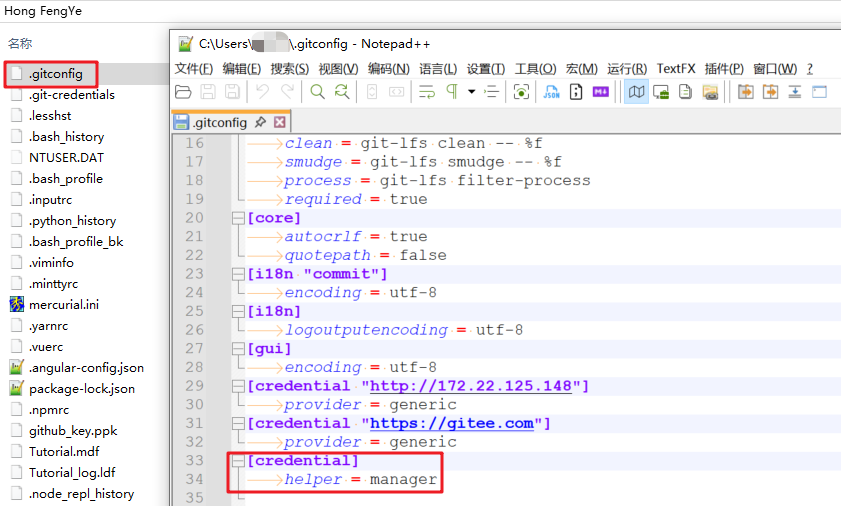The width and height of the screenshot is (841, 506).
Task: Open the dropdown arrow beside pilcrow icon
Action: (x=471, y=92)
